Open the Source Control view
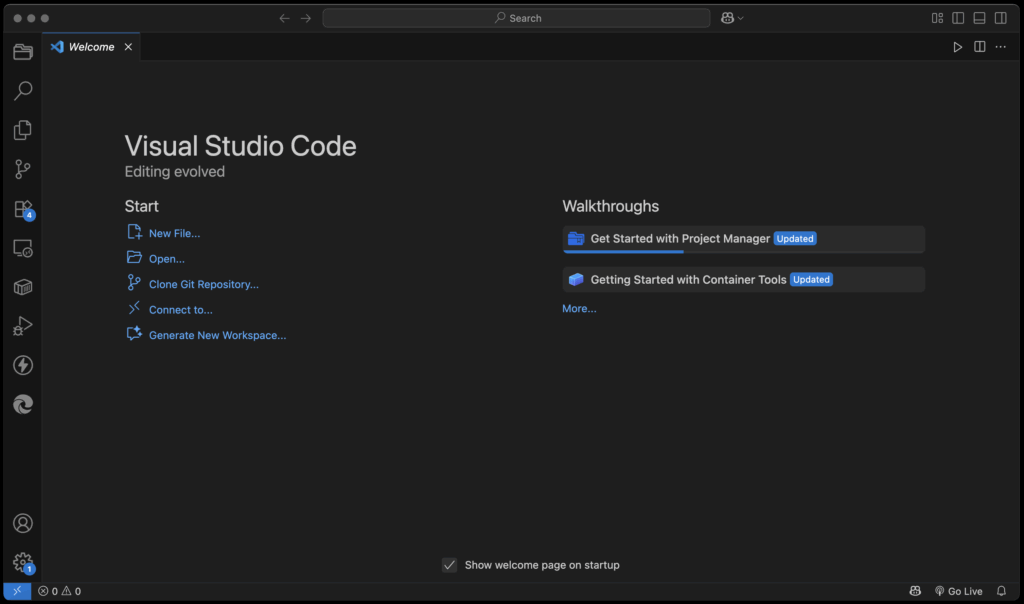 23,169
